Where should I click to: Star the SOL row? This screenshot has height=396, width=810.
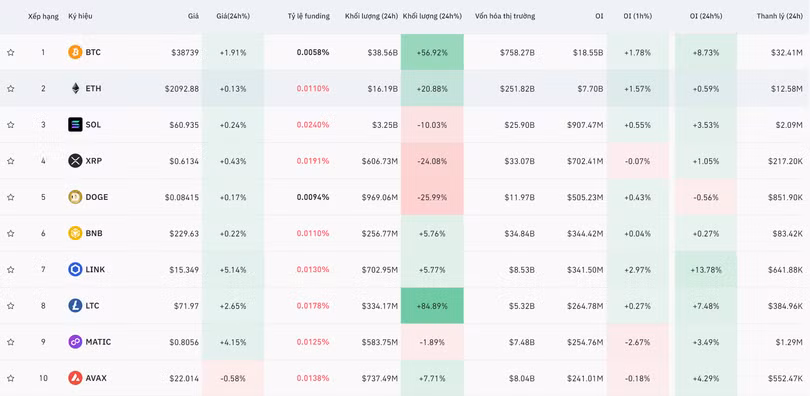click(x=11, y=124)
